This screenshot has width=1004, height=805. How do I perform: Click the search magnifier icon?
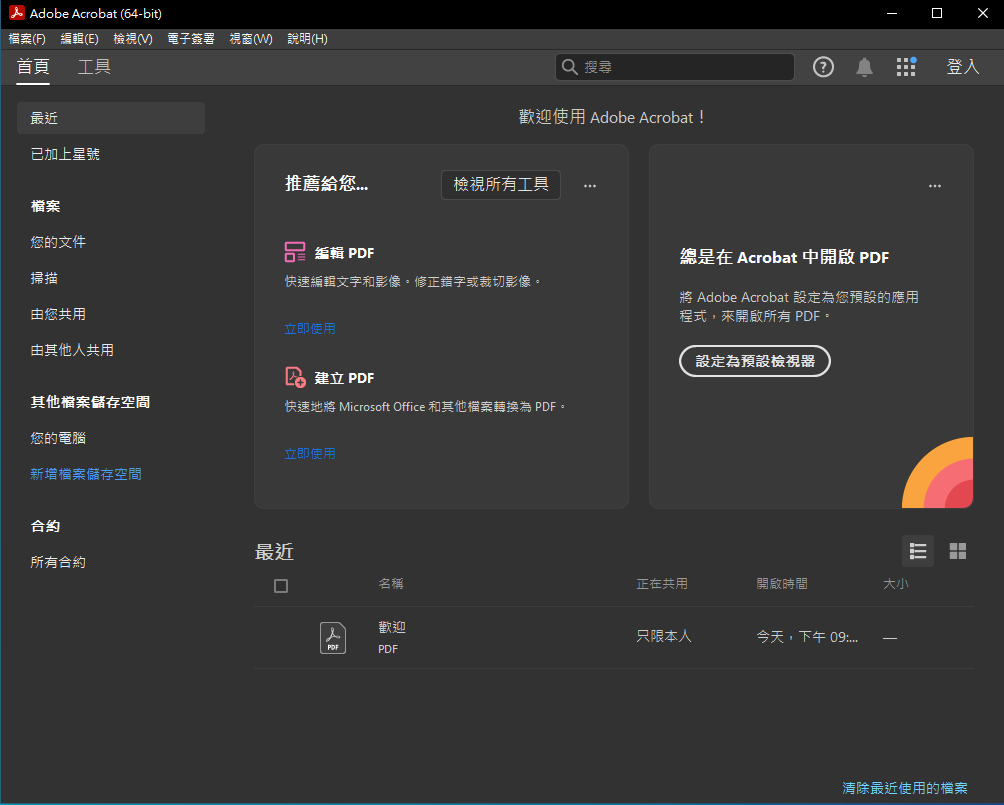[569, 67]
